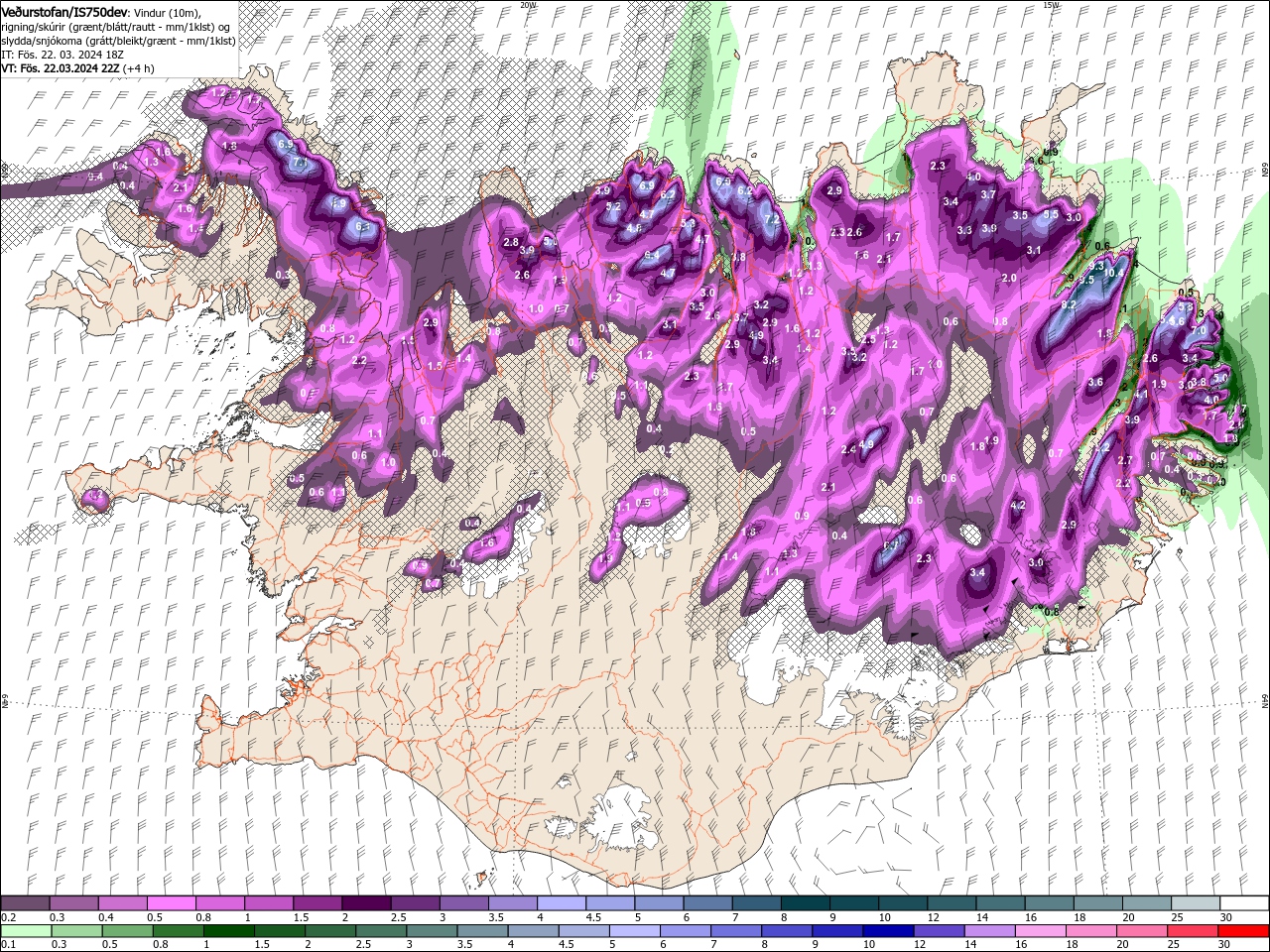Click the 3.6 precipitation value on the map
Image resolution: width=1270 pixels, height=952 pixels.
pyautogui.click(x=1095, y=382)
